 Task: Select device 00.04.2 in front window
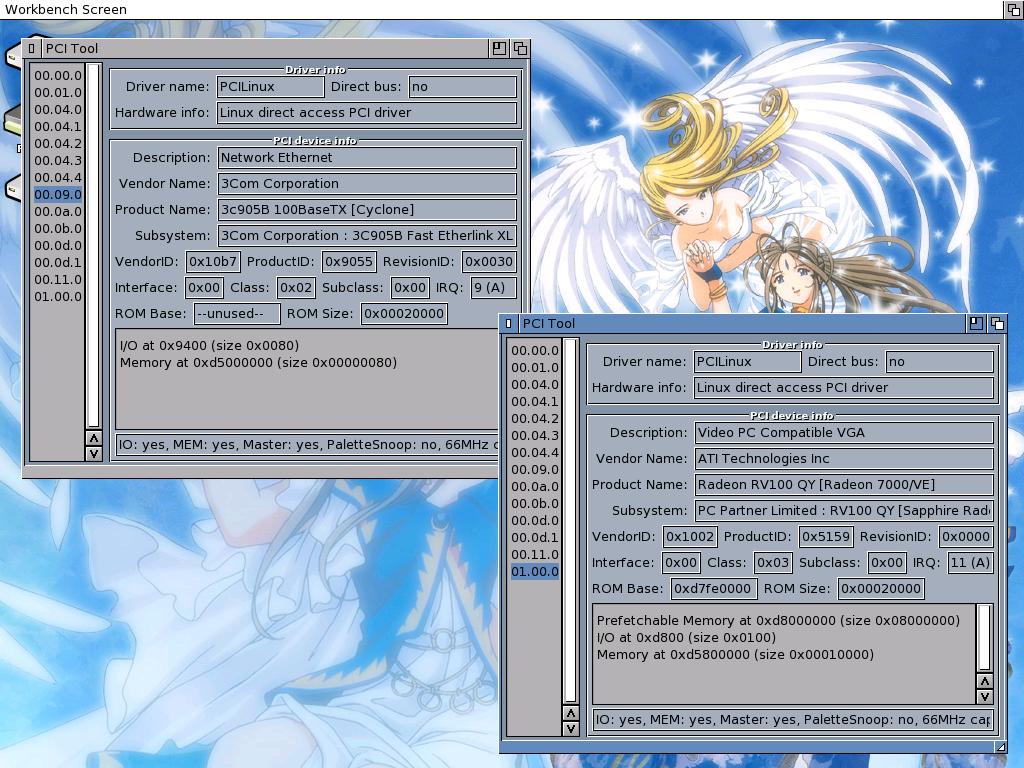(535, 419)
